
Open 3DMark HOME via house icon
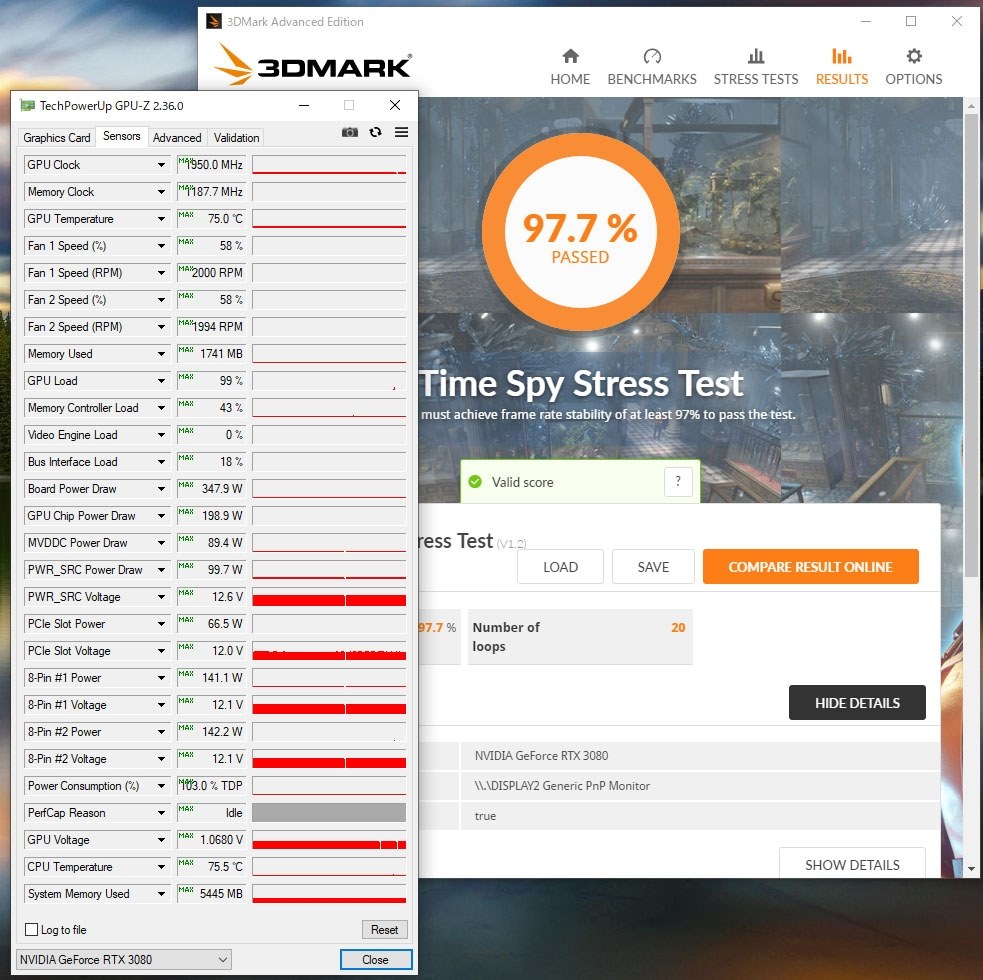[x=570, y=56]
